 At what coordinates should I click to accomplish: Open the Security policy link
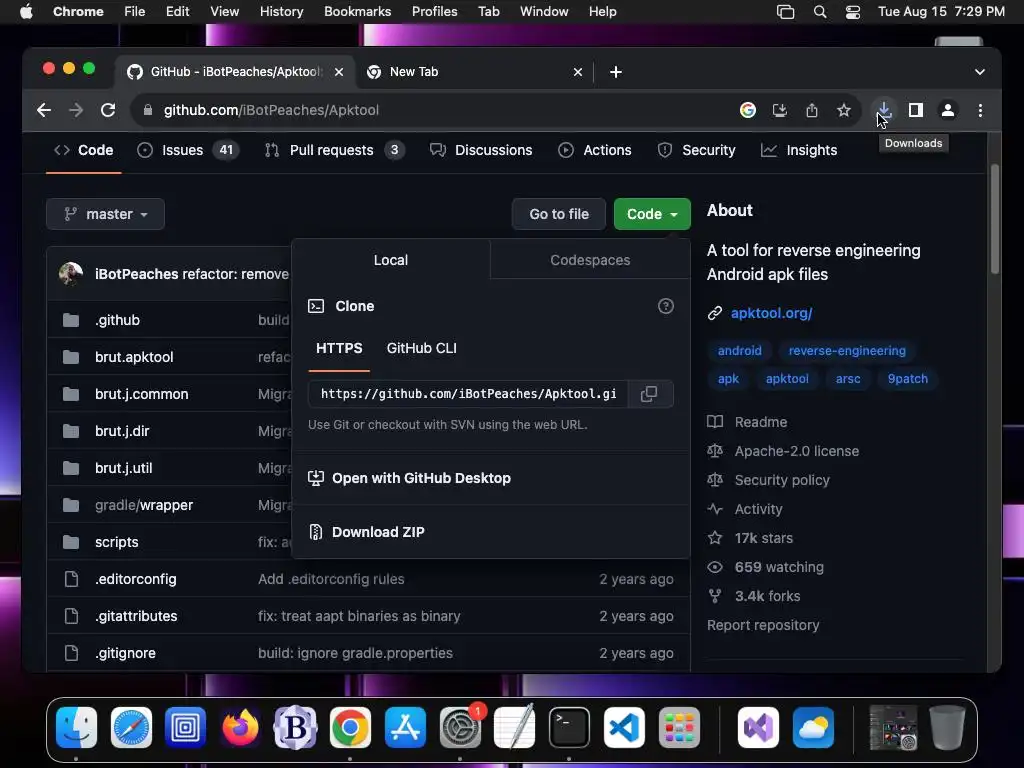click(x=782, y=480)
